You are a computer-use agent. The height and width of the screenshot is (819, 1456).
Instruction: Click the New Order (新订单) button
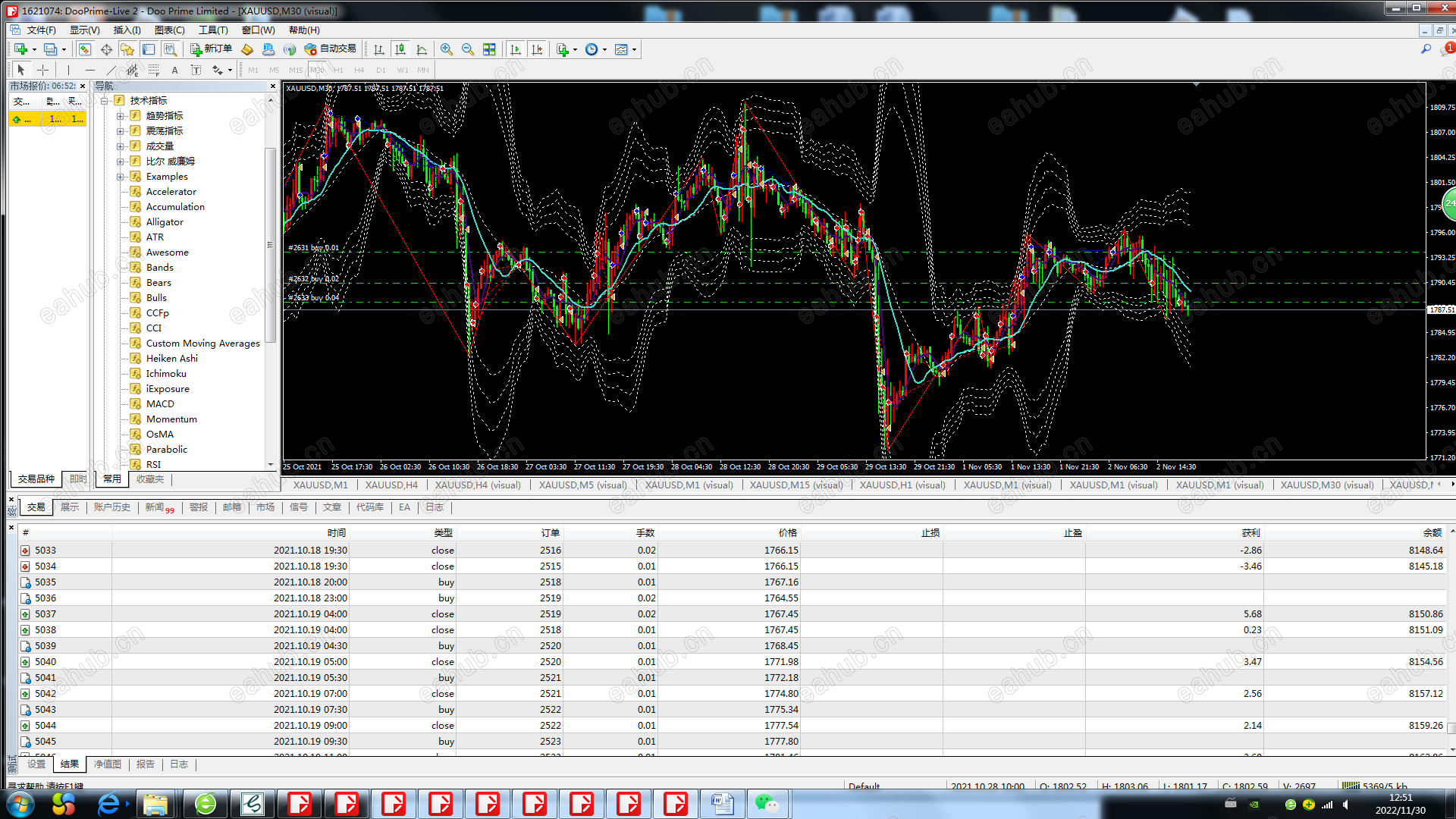[212, 49]
